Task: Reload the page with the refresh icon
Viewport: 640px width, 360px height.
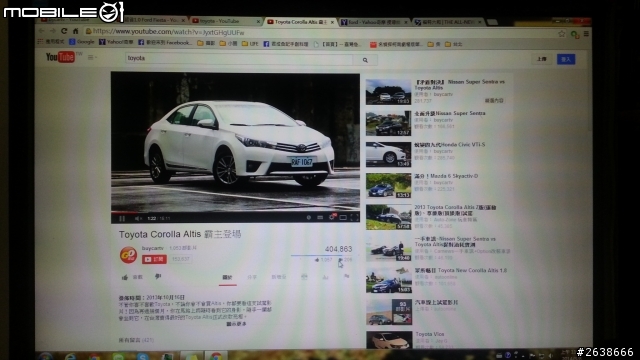Action: [x=64, y=31]
